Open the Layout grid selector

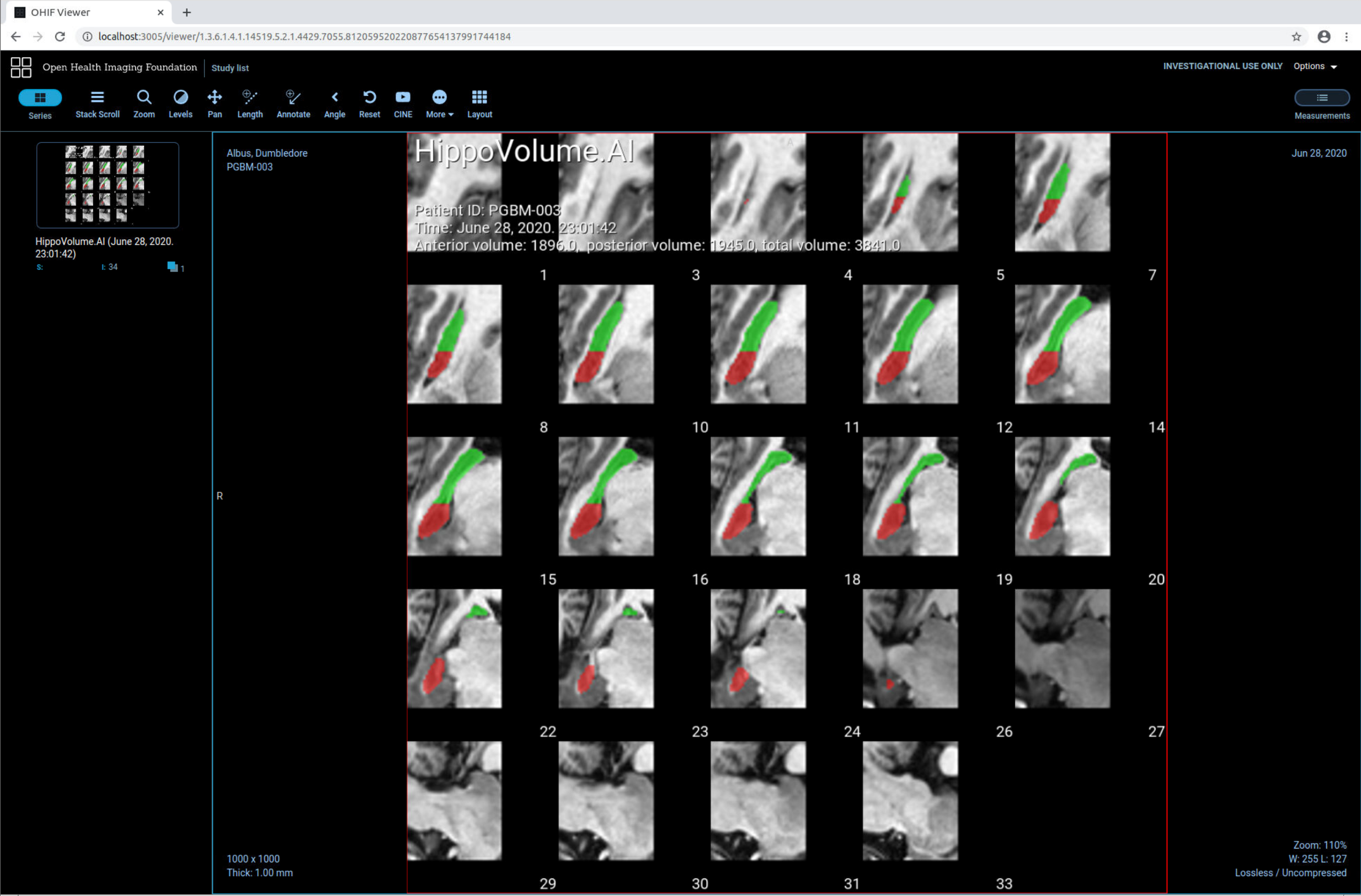(479, 104)
